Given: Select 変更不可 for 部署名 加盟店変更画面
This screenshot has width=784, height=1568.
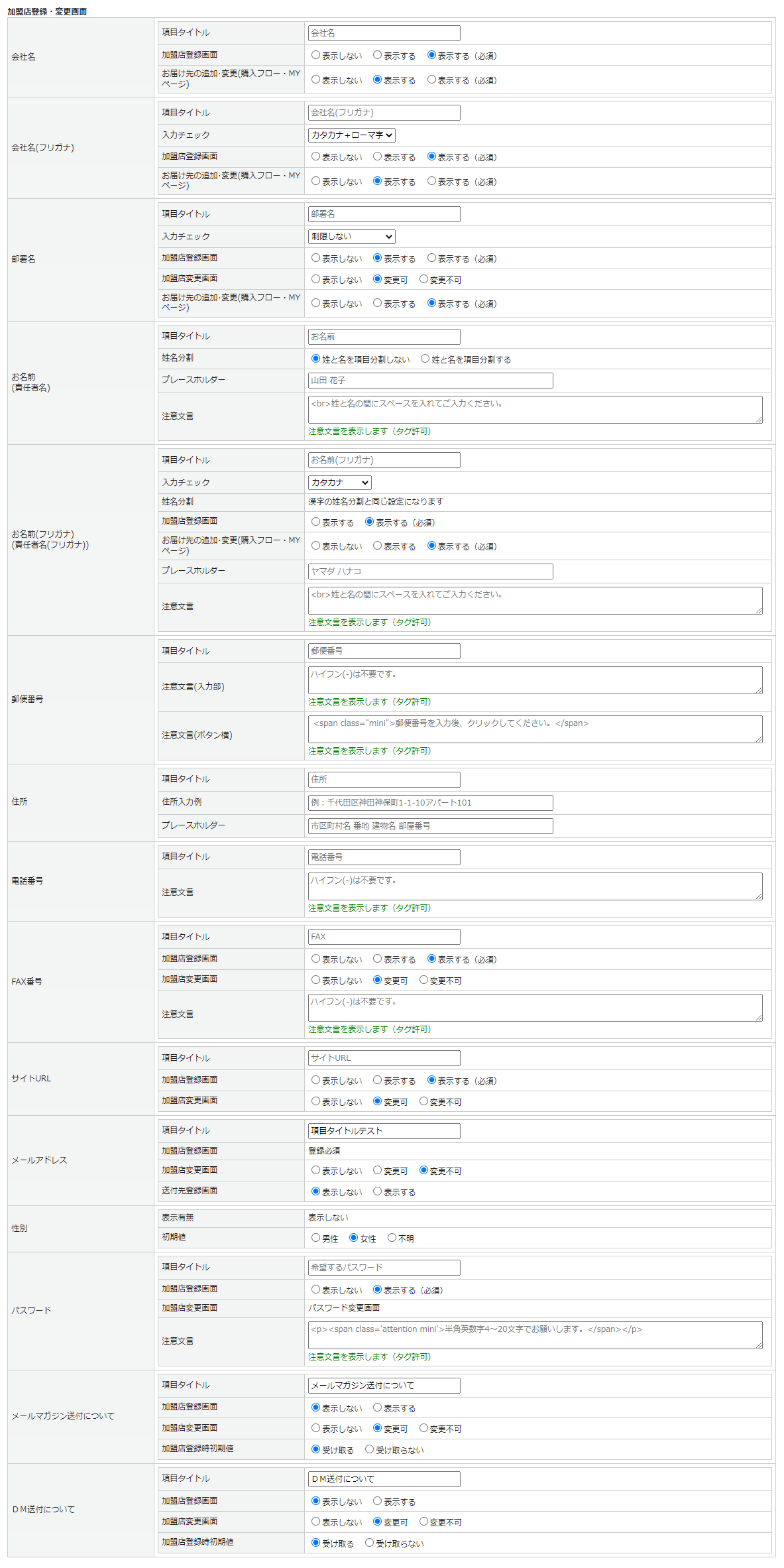Looking at the screenshot, I should click(423, 279).
